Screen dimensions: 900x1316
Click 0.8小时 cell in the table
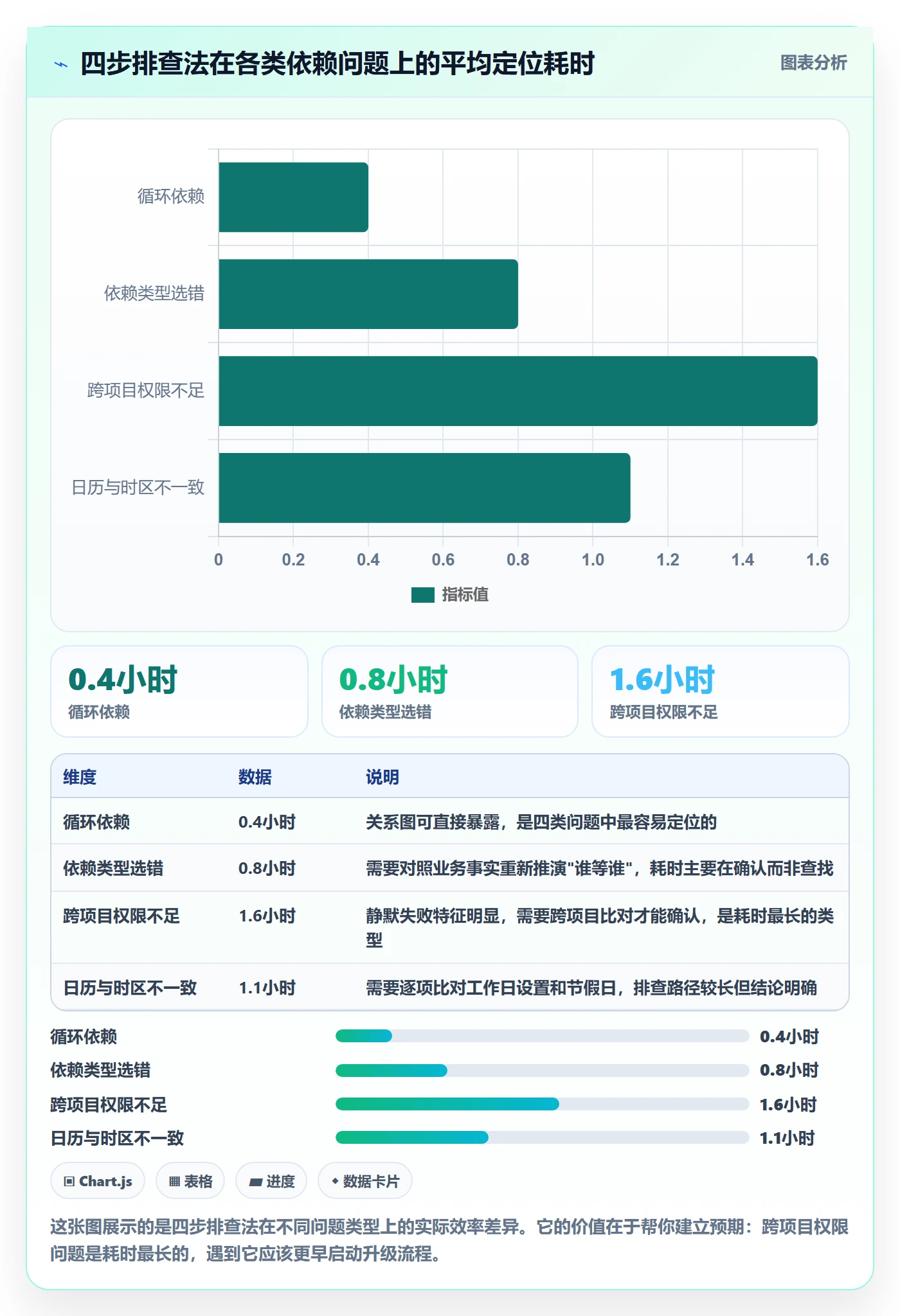[267, 868]
